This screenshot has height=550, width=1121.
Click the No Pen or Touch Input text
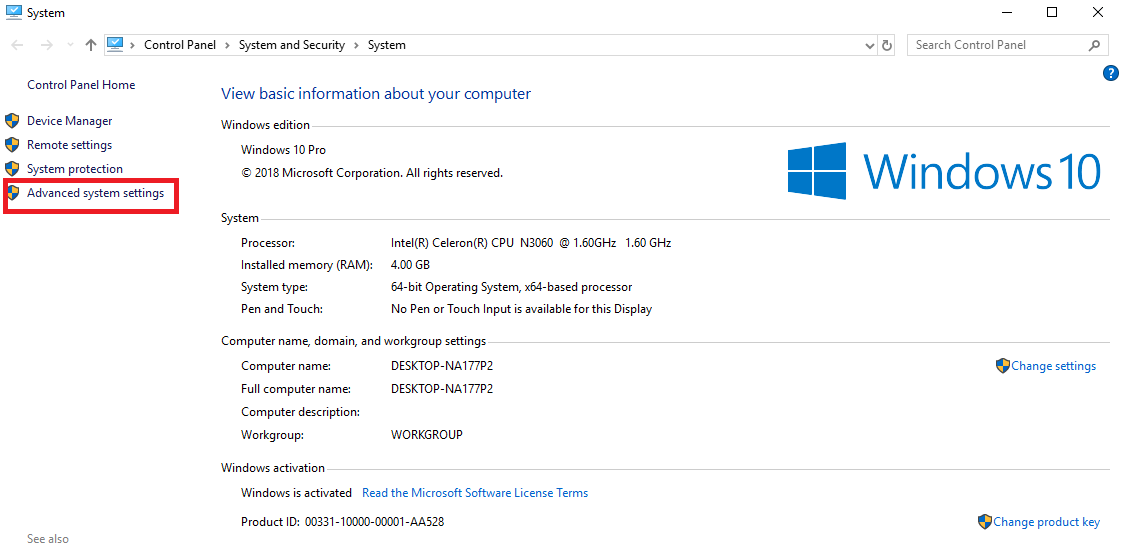click(x=521, y=309)
